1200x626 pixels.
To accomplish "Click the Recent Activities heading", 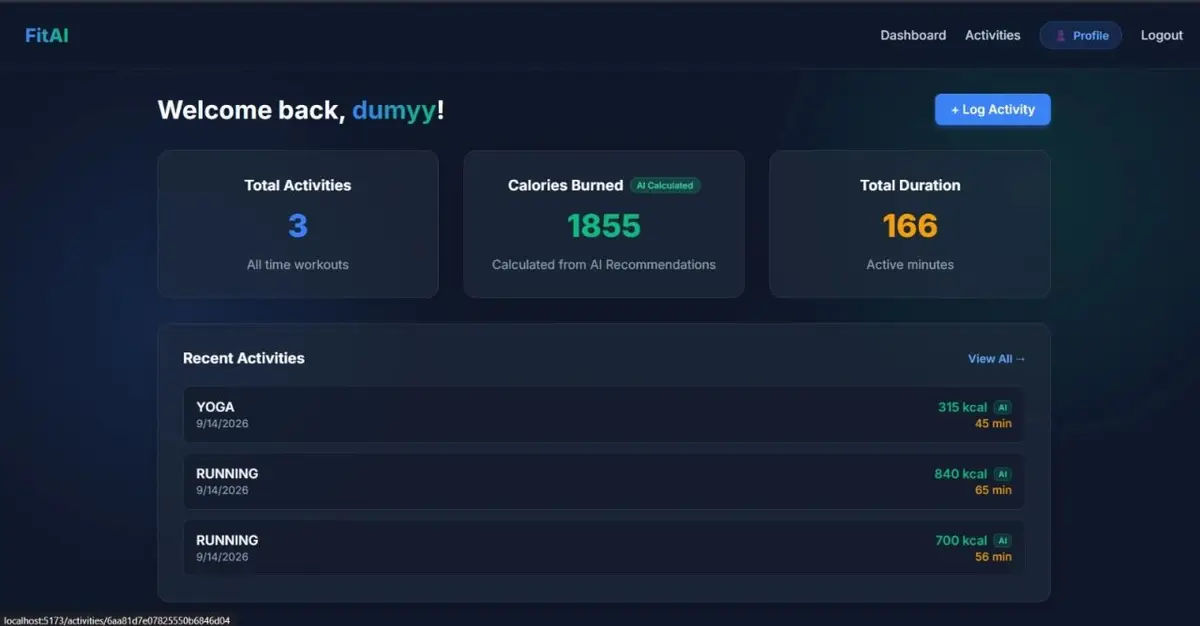I will 244,358.
